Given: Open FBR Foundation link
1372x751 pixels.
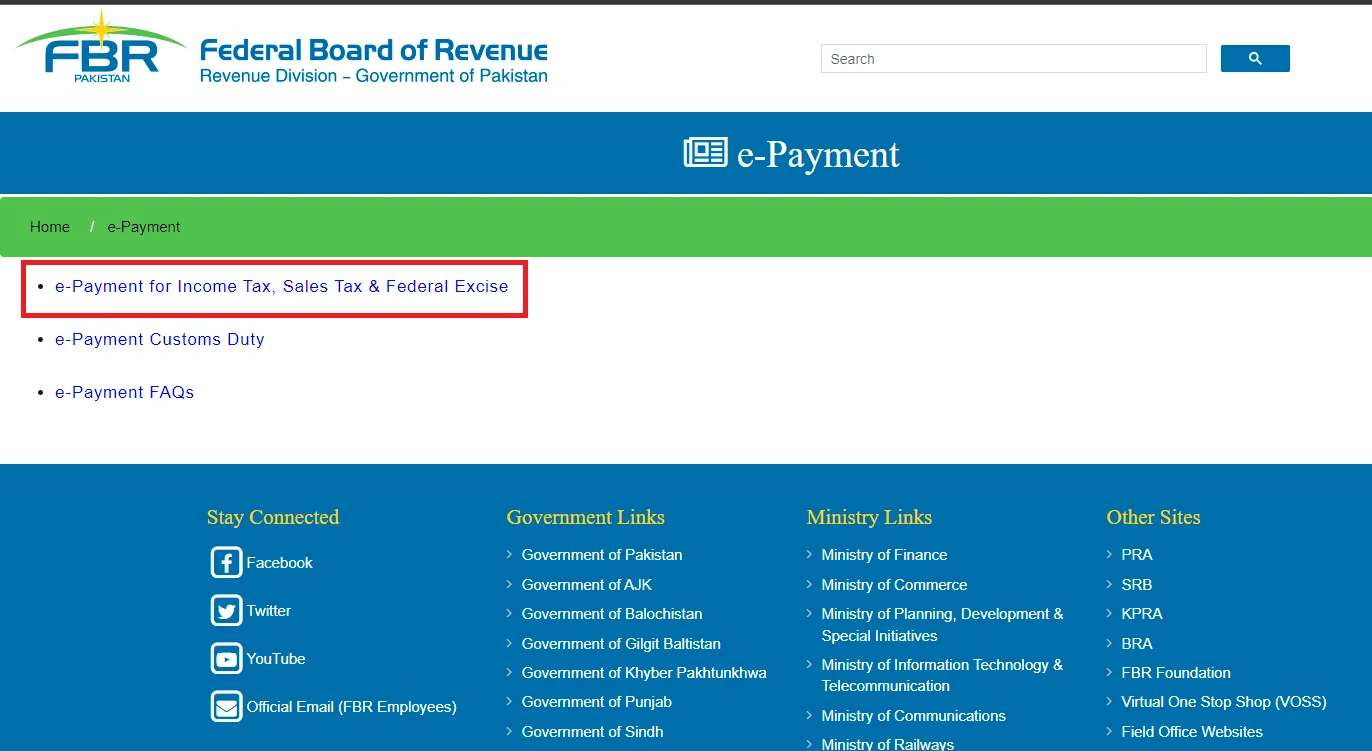Looking at the screenshot, I should (1176, 673).
